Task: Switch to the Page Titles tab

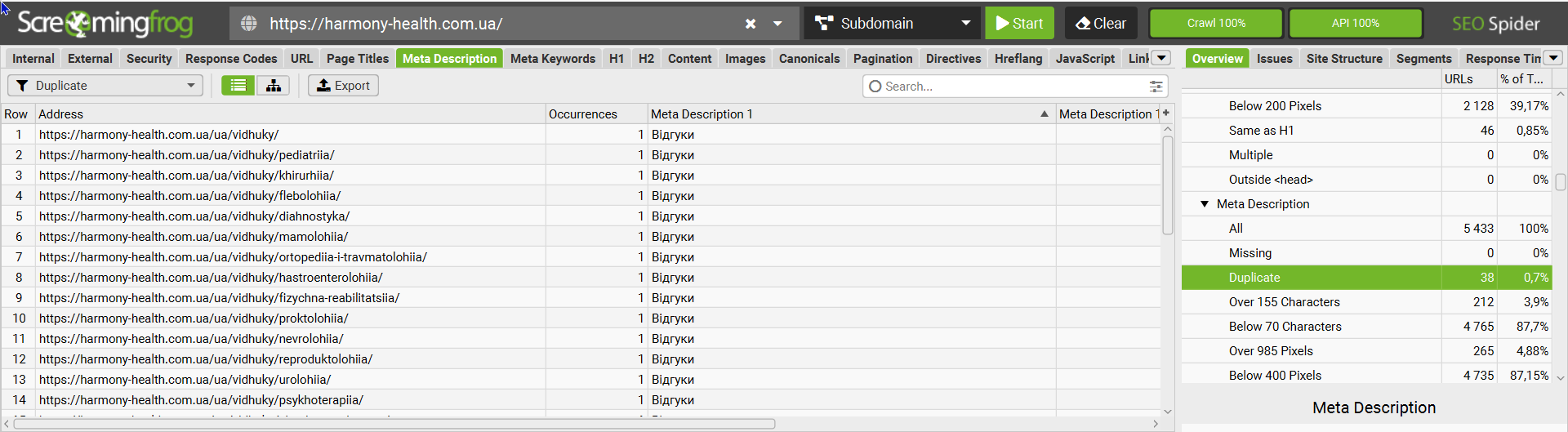Action: point(358,59)
